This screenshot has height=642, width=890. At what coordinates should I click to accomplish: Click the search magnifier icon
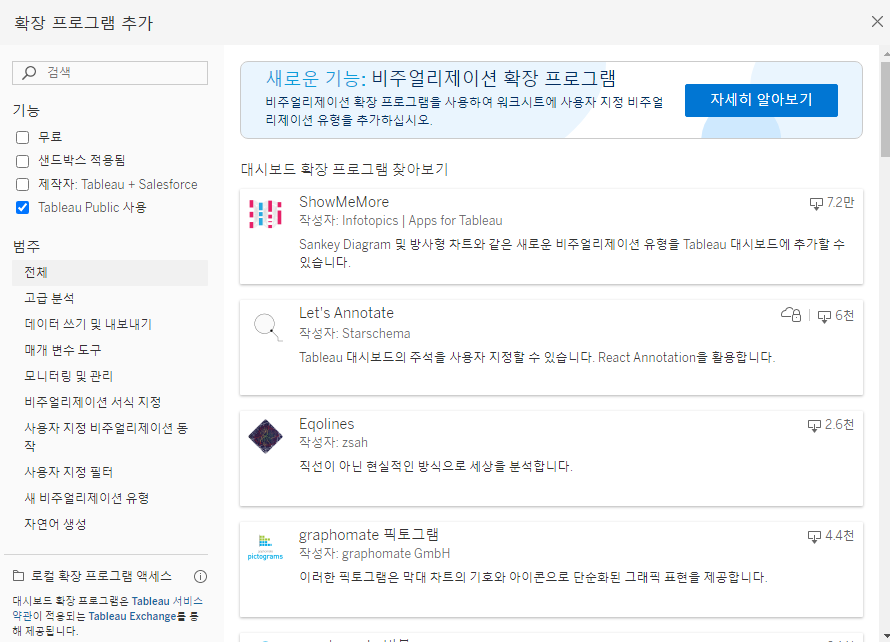[x=29, y=73]
